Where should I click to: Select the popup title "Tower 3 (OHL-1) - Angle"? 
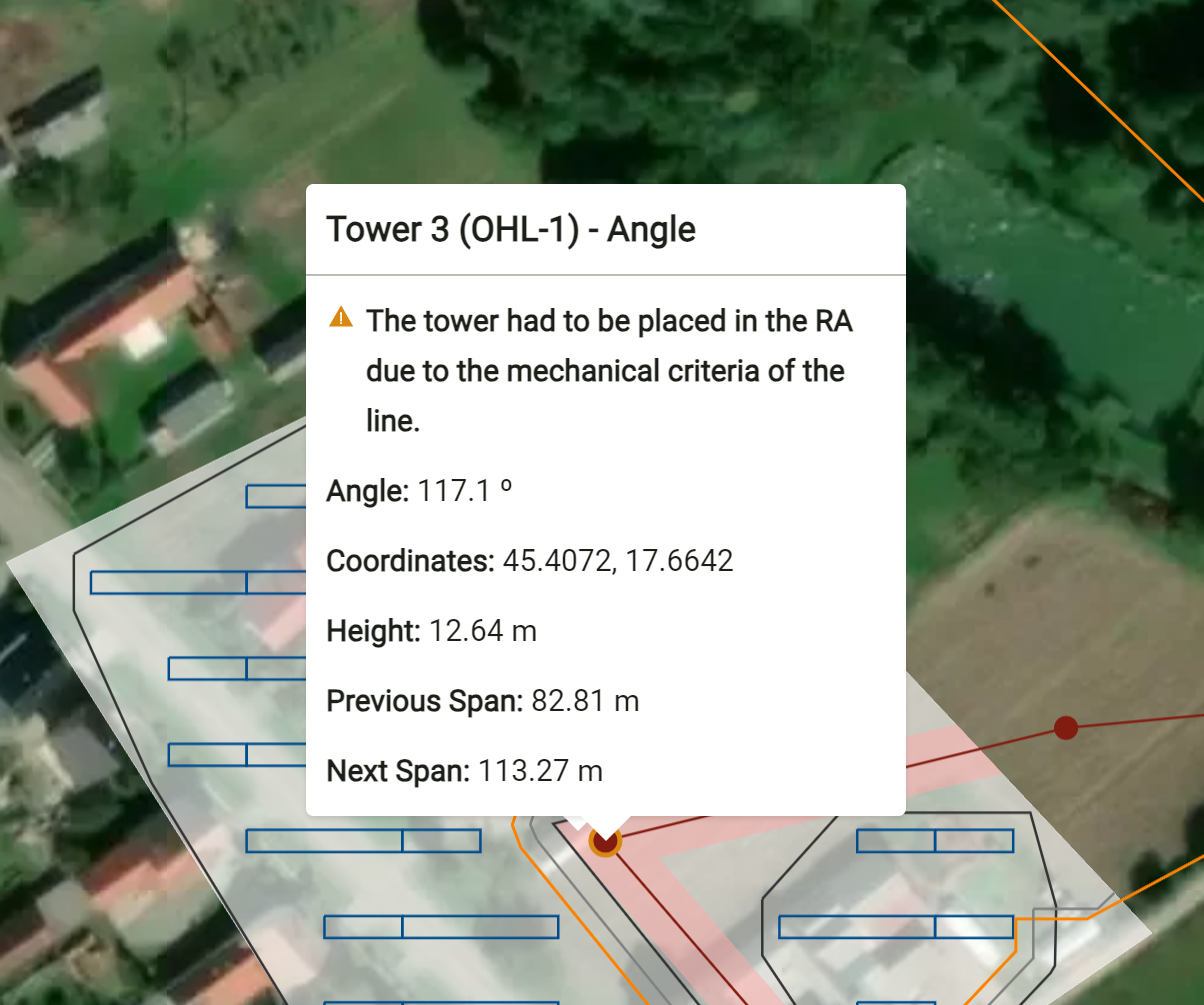[511, 230]
